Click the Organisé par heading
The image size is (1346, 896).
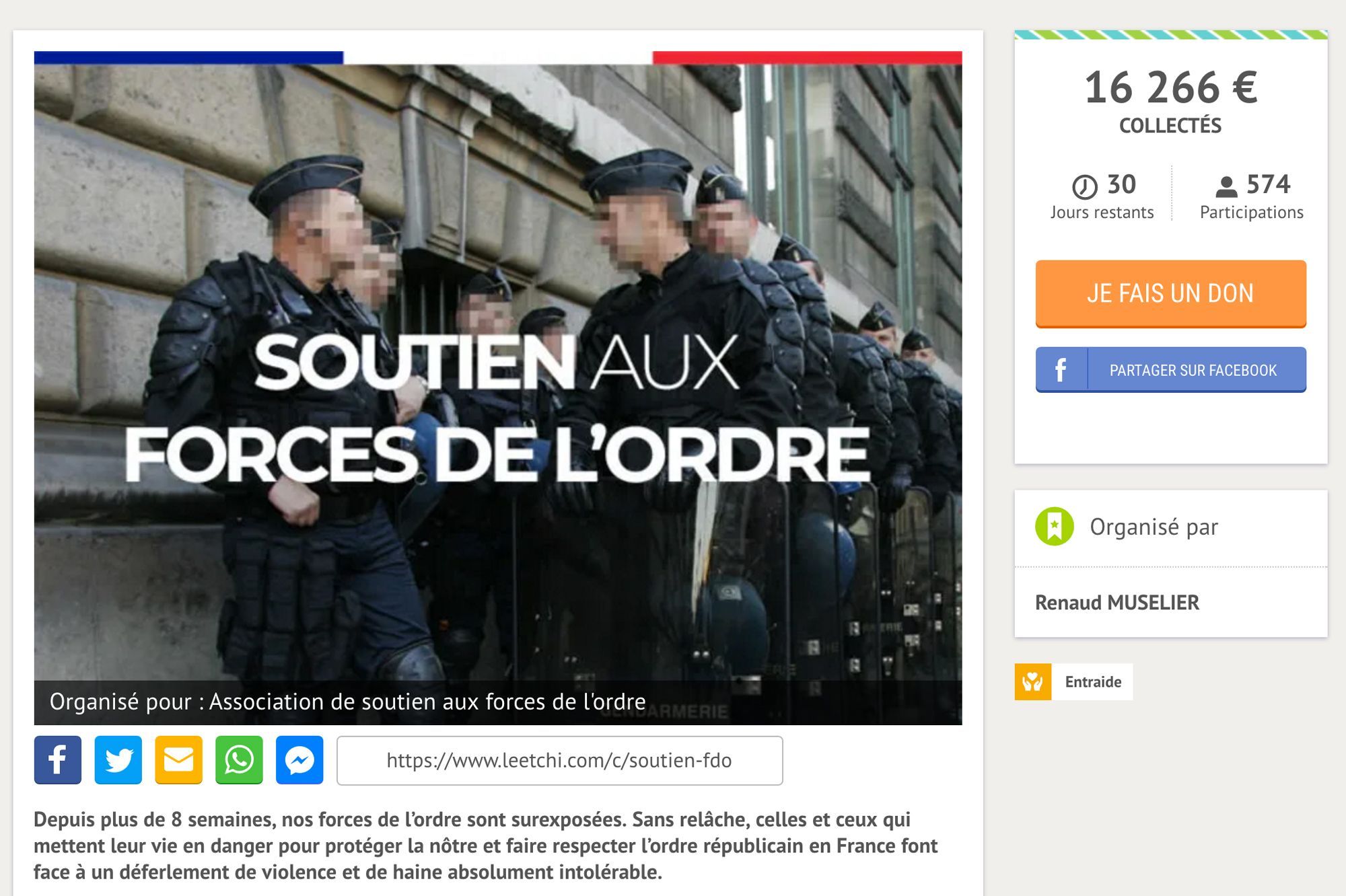1154,527
